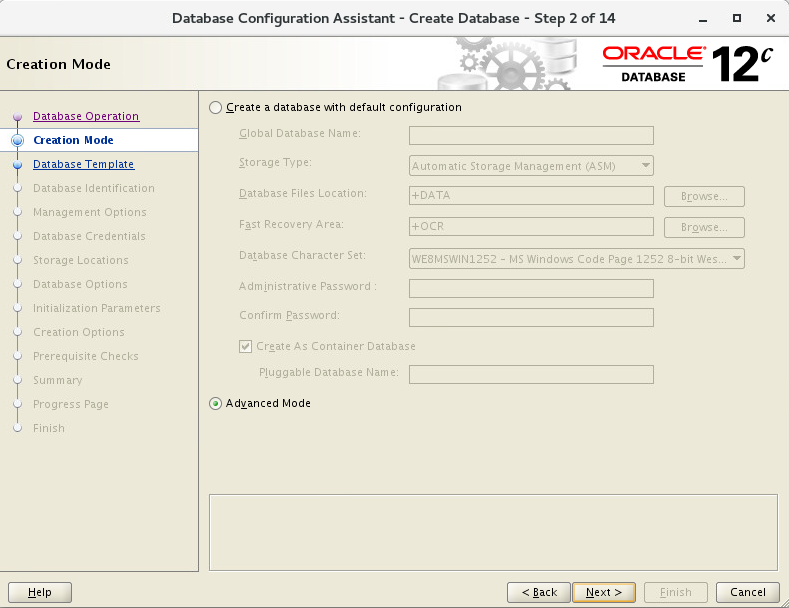
Task: Click the Confirm Password field
Action: 531,318
